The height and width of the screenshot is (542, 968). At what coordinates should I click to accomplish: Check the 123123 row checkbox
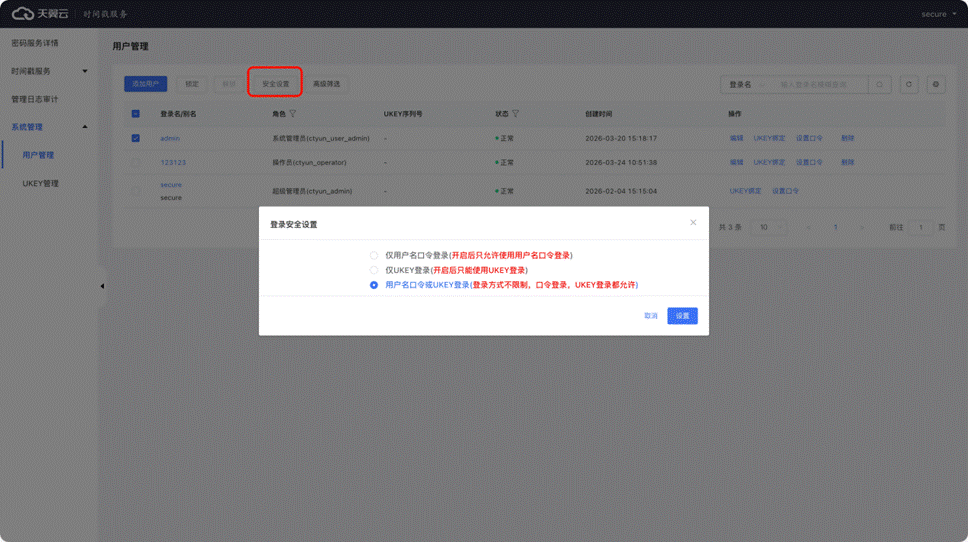[x=136, y=162]
